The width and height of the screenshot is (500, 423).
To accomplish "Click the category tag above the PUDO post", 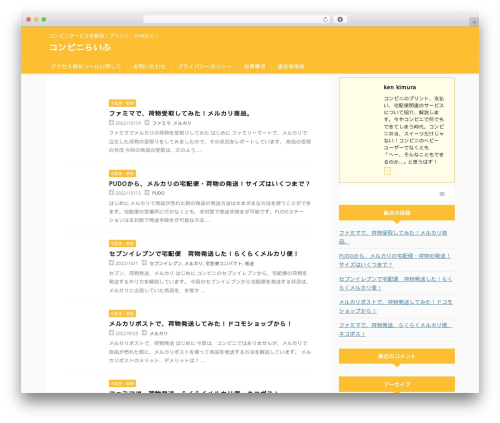I will coord(122,173).
